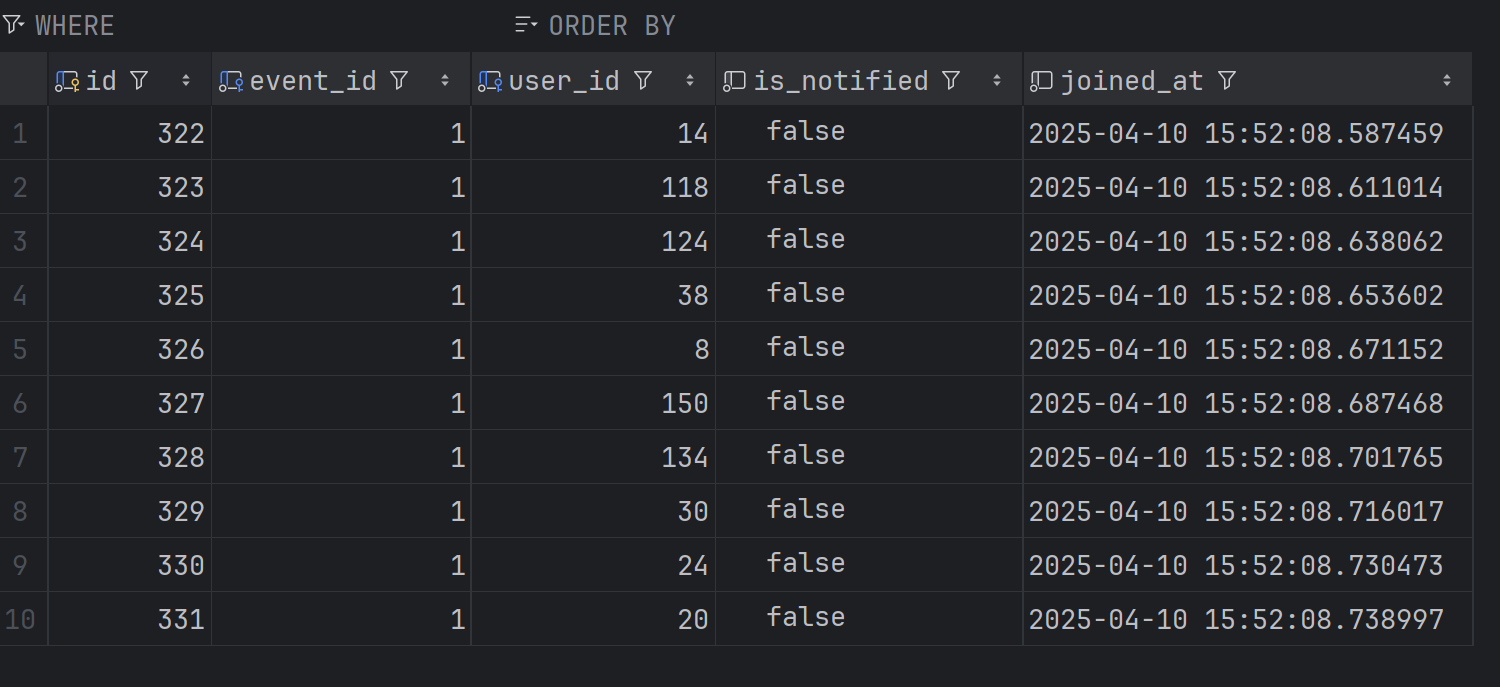Screen dimensions: 1500x687
Task: Toggle sort arrows on id column
Action: [x=186, y=81]
